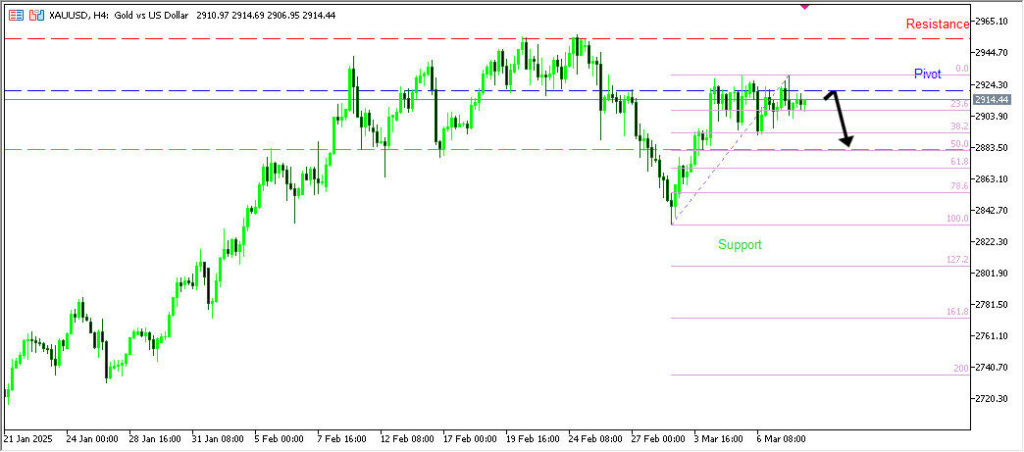
Task: Click the red table icon beside the chart title
Action: point(16,16)
